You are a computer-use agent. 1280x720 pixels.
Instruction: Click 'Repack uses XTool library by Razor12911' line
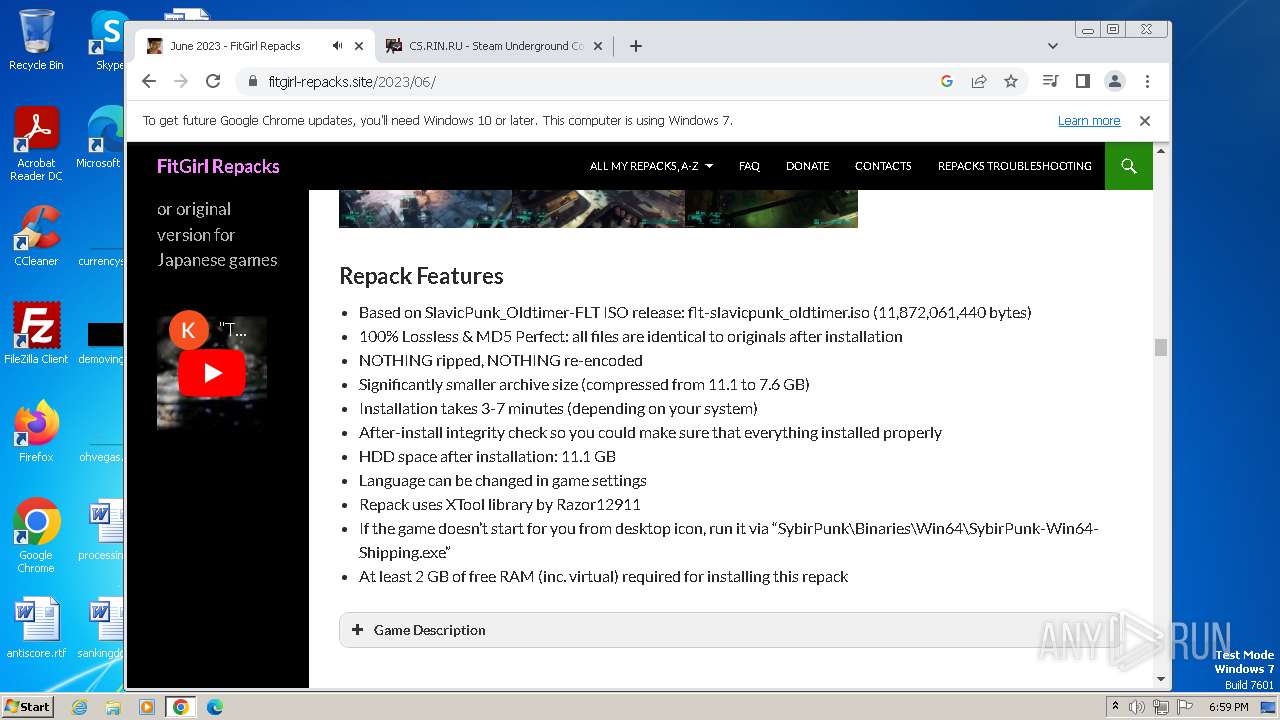pyautogui.click(x=500, y=505)
